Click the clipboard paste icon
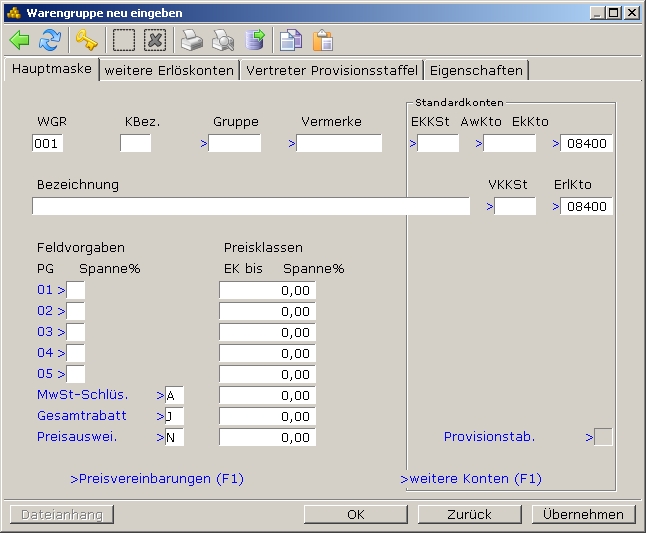The width and height of the screenshot is (646, 533). (x=322, y=40)
